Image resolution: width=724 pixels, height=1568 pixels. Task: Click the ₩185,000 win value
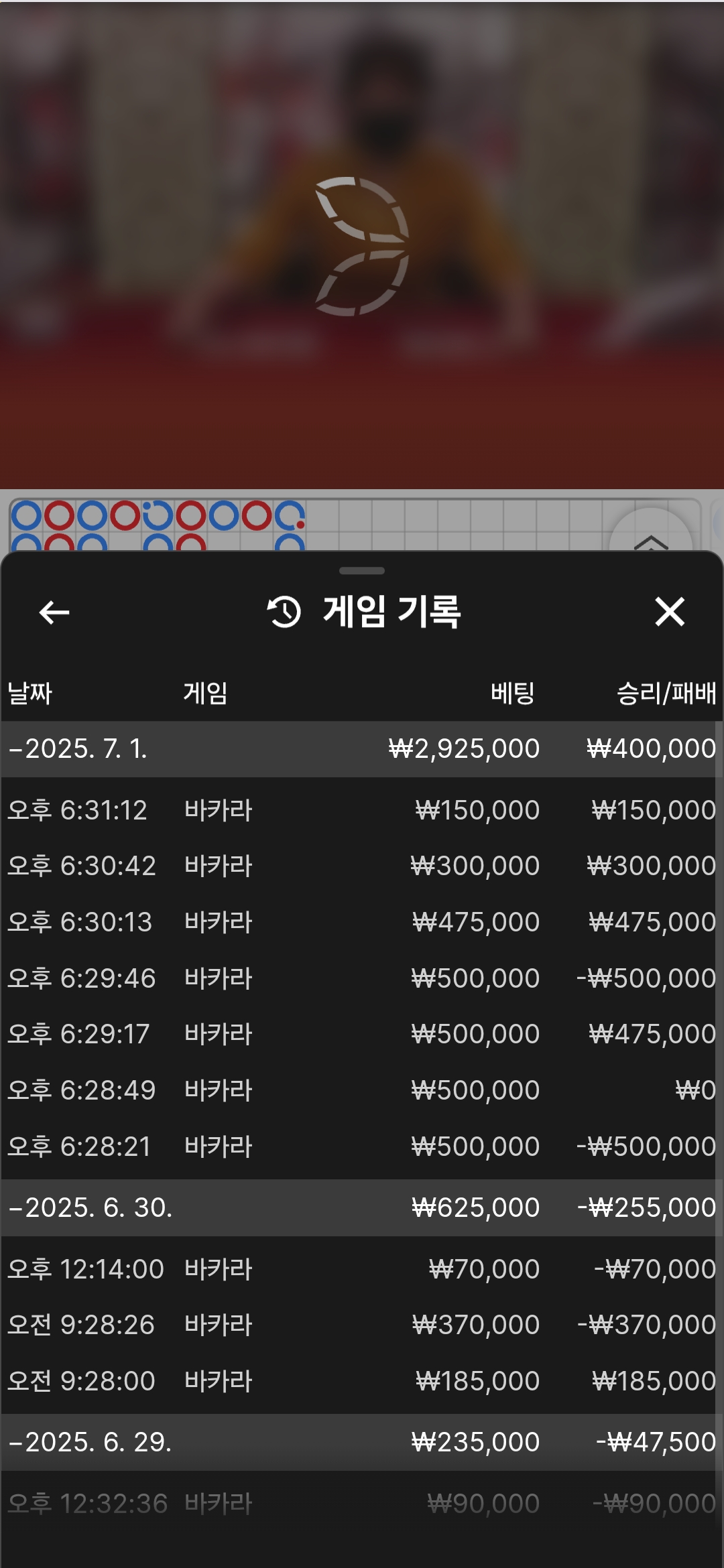tap(654, 1381)
